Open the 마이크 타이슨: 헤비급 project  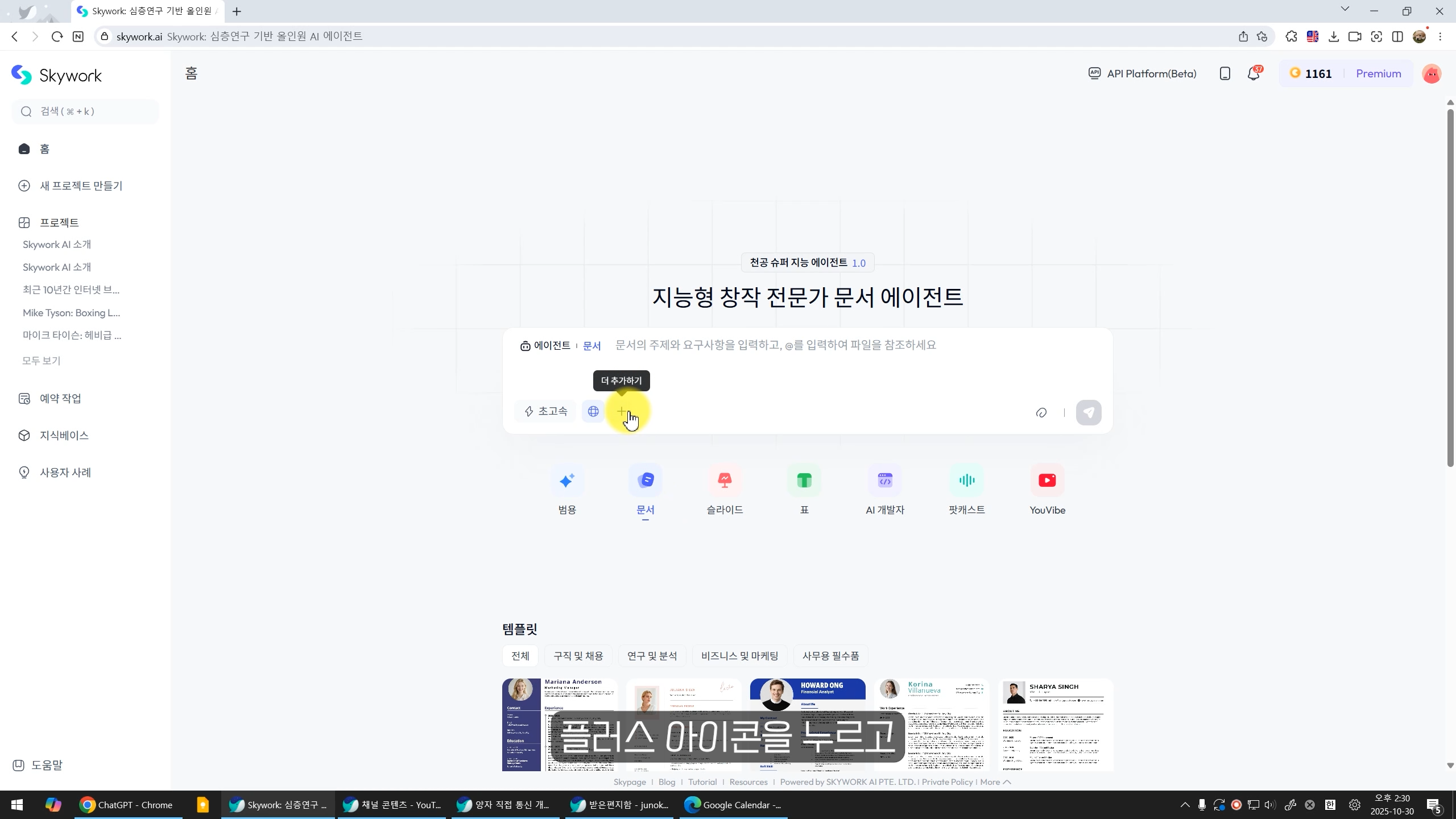pos(72,335)
